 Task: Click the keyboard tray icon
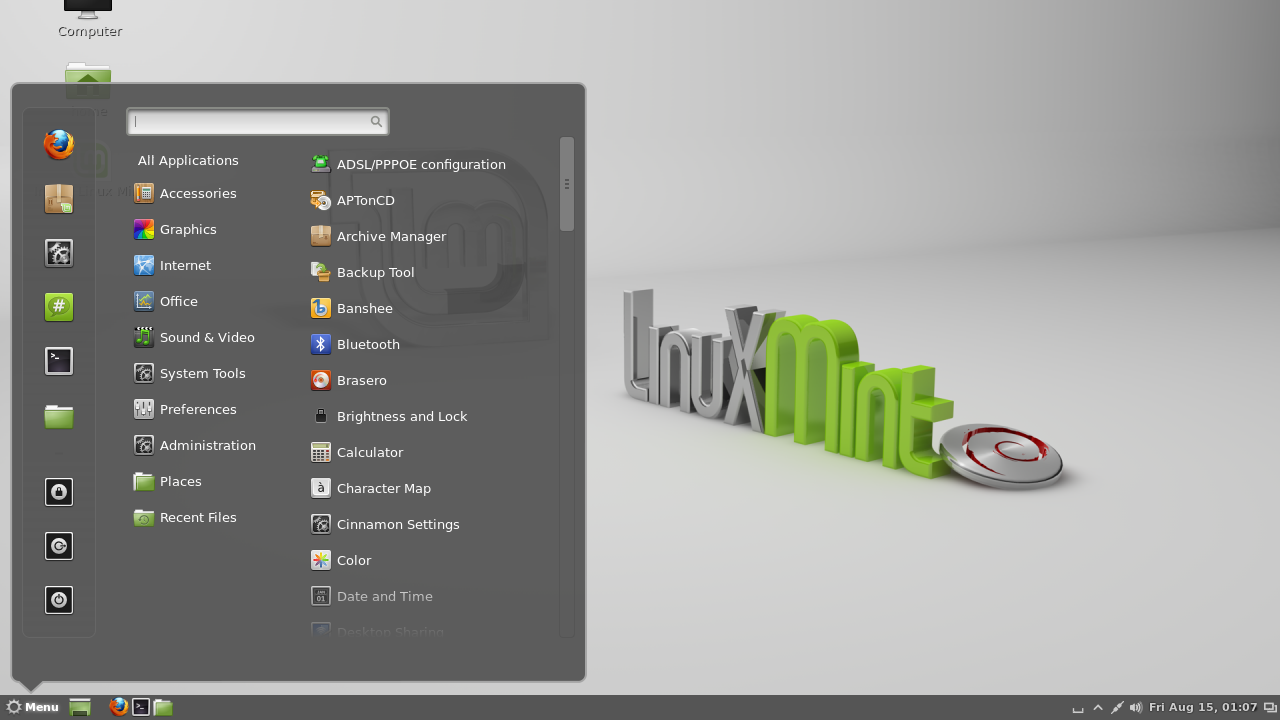[1078, 709]
